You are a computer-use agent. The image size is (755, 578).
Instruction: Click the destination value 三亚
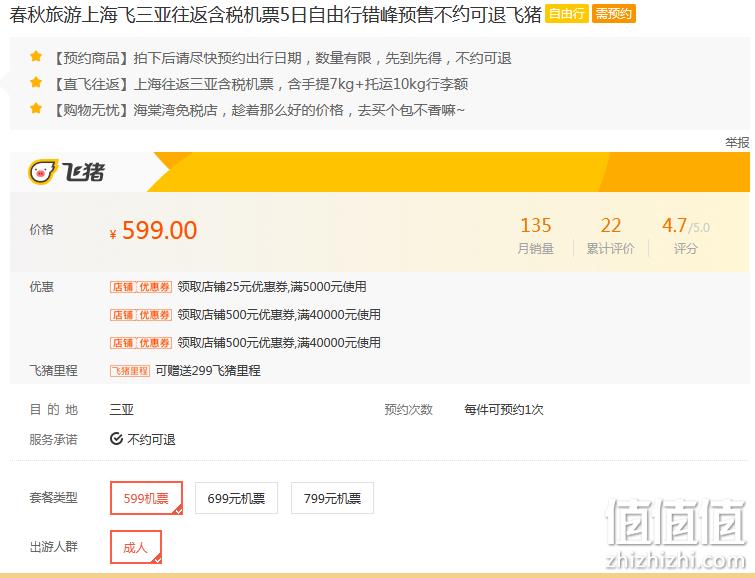click(x=122, y=410)
